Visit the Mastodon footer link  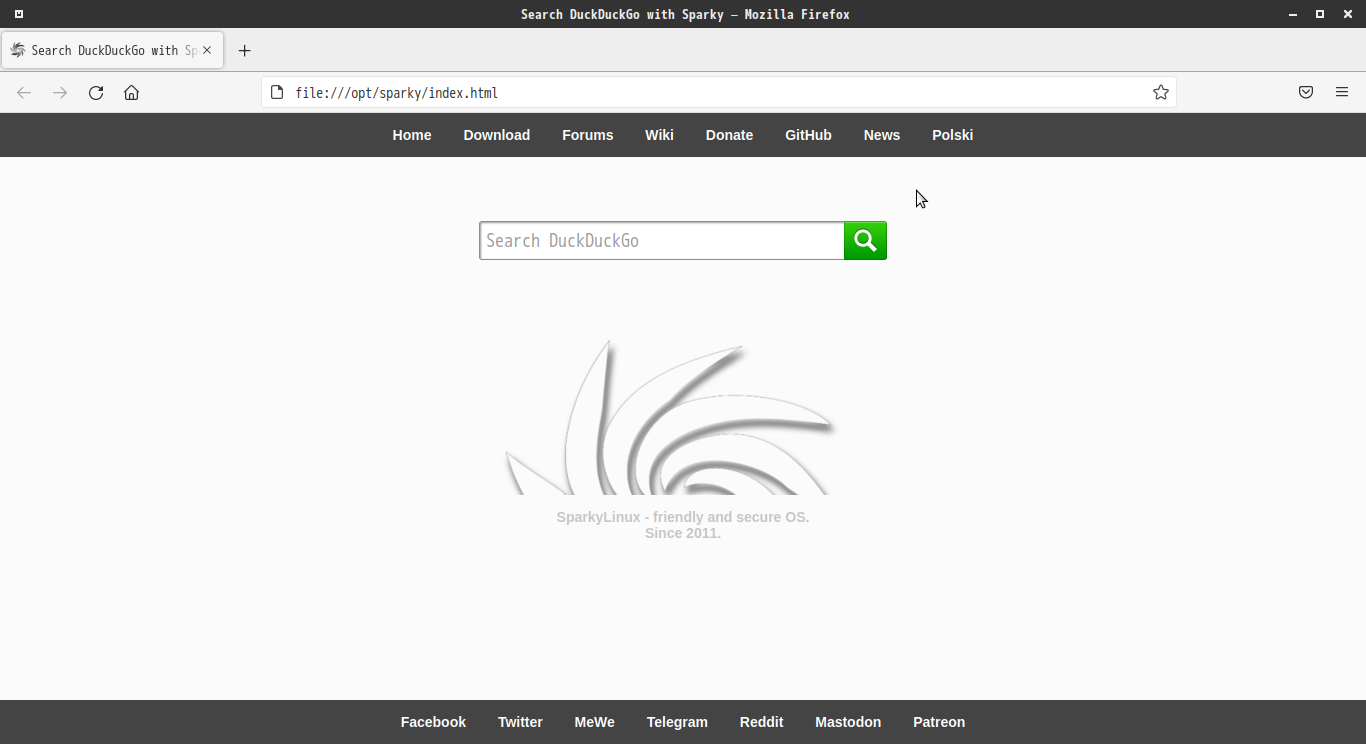(848, 722)
